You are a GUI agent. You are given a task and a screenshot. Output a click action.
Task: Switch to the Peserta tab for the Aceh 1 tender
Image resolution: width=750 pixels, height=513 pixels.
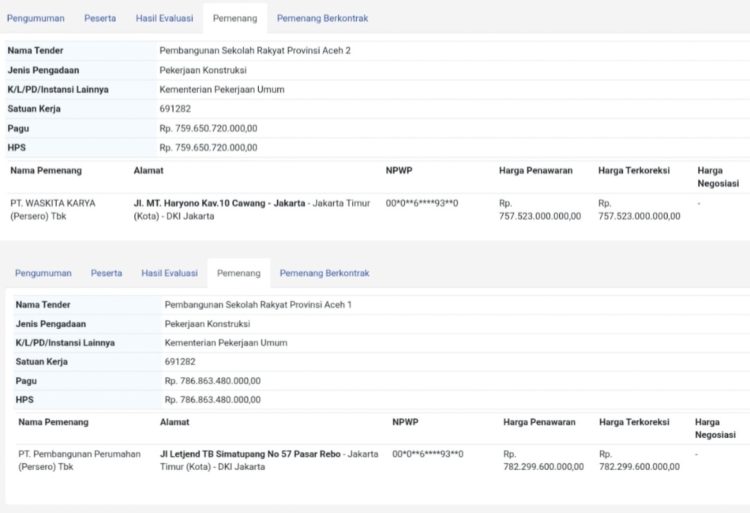[x=106, y=273]
